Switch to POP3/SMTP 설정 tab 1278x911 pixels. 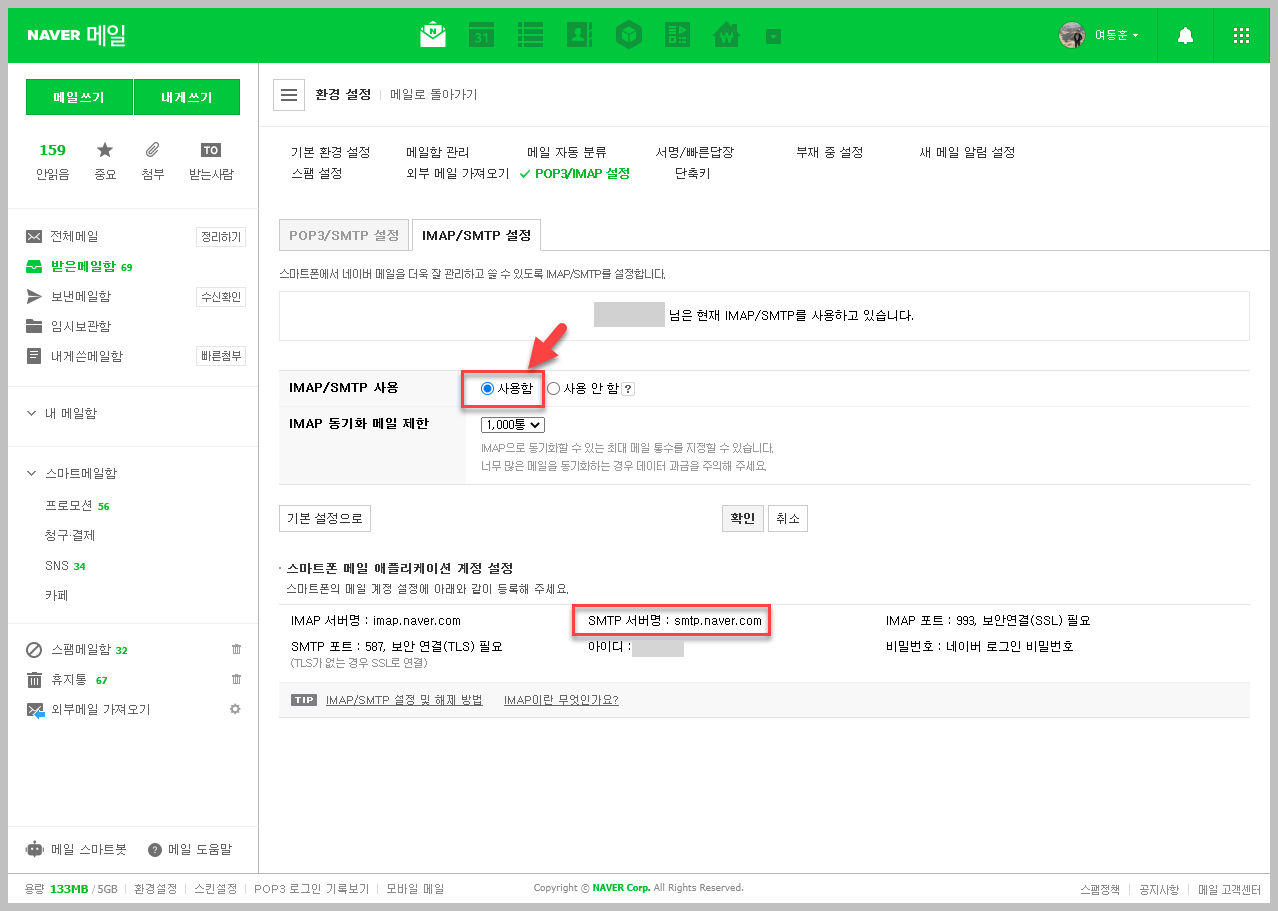[344, 236]
